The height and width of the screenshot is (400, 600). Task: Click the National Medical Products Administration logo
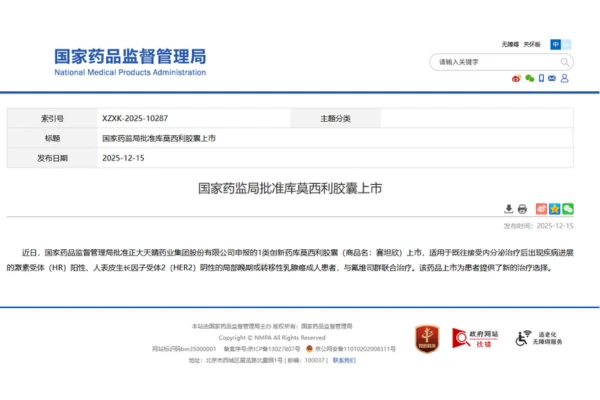point(130,62)
